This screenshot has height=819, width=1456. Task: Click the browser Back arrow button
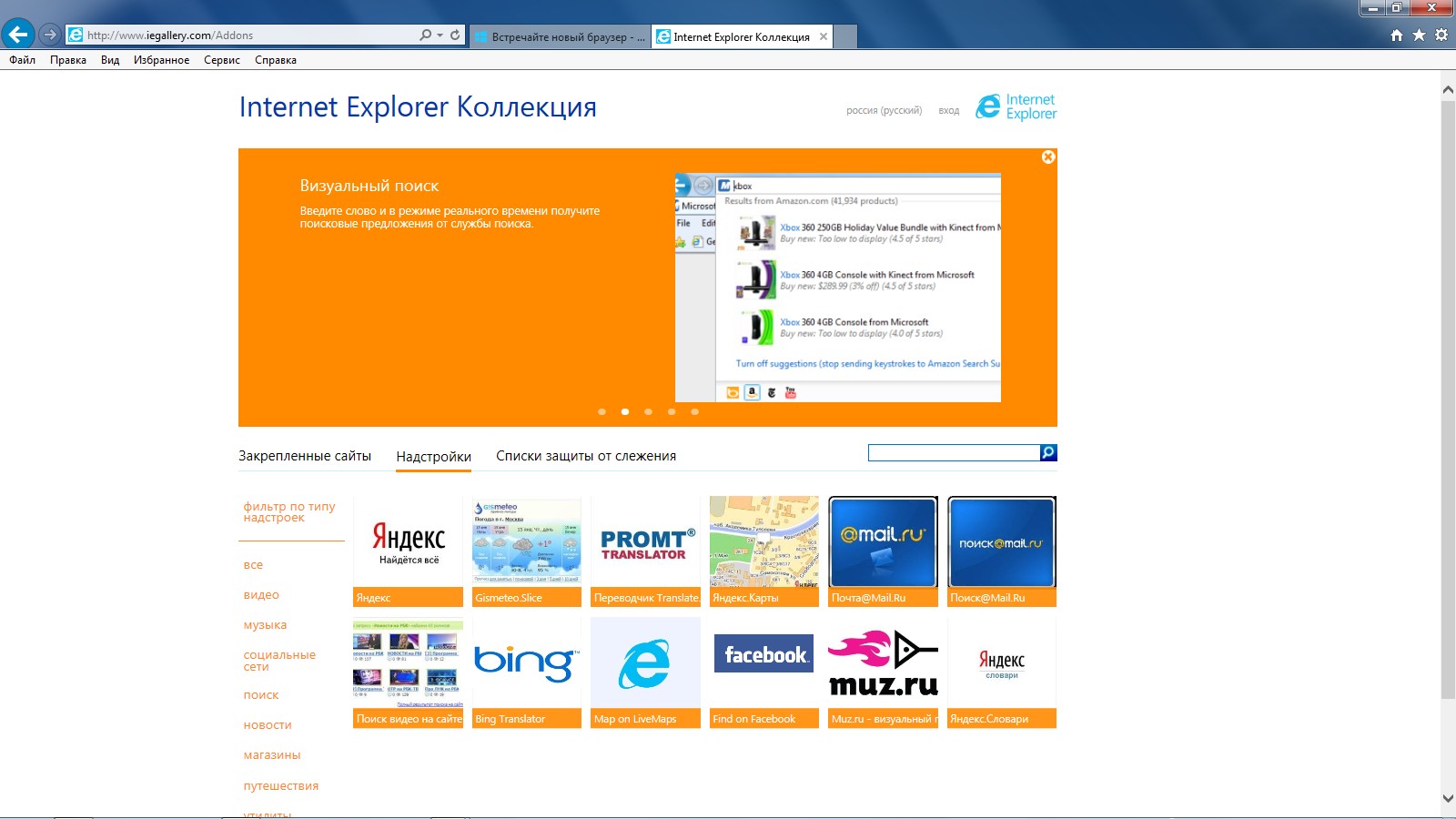pos(18,35)
